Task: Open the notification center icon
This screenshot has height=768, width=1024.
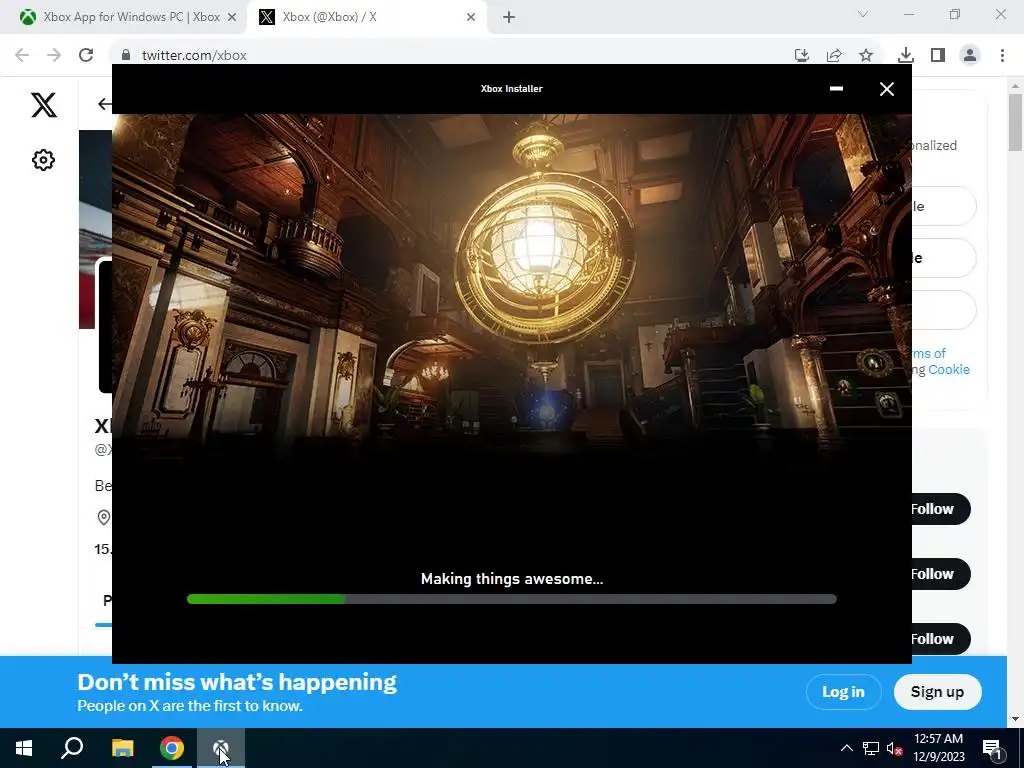Action: click(x=992, y=748)
